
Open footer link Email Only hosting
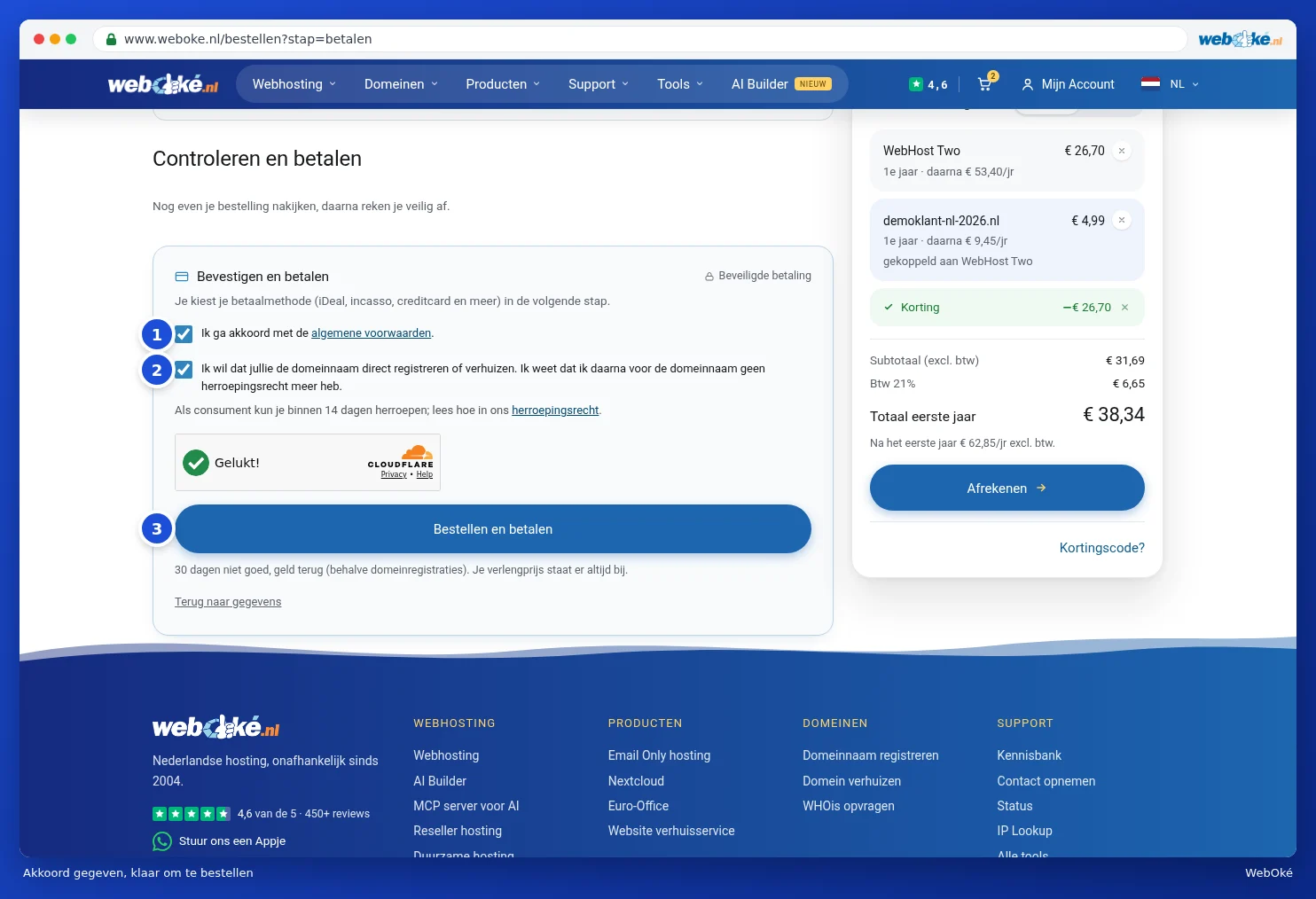(x=660, y=755)
